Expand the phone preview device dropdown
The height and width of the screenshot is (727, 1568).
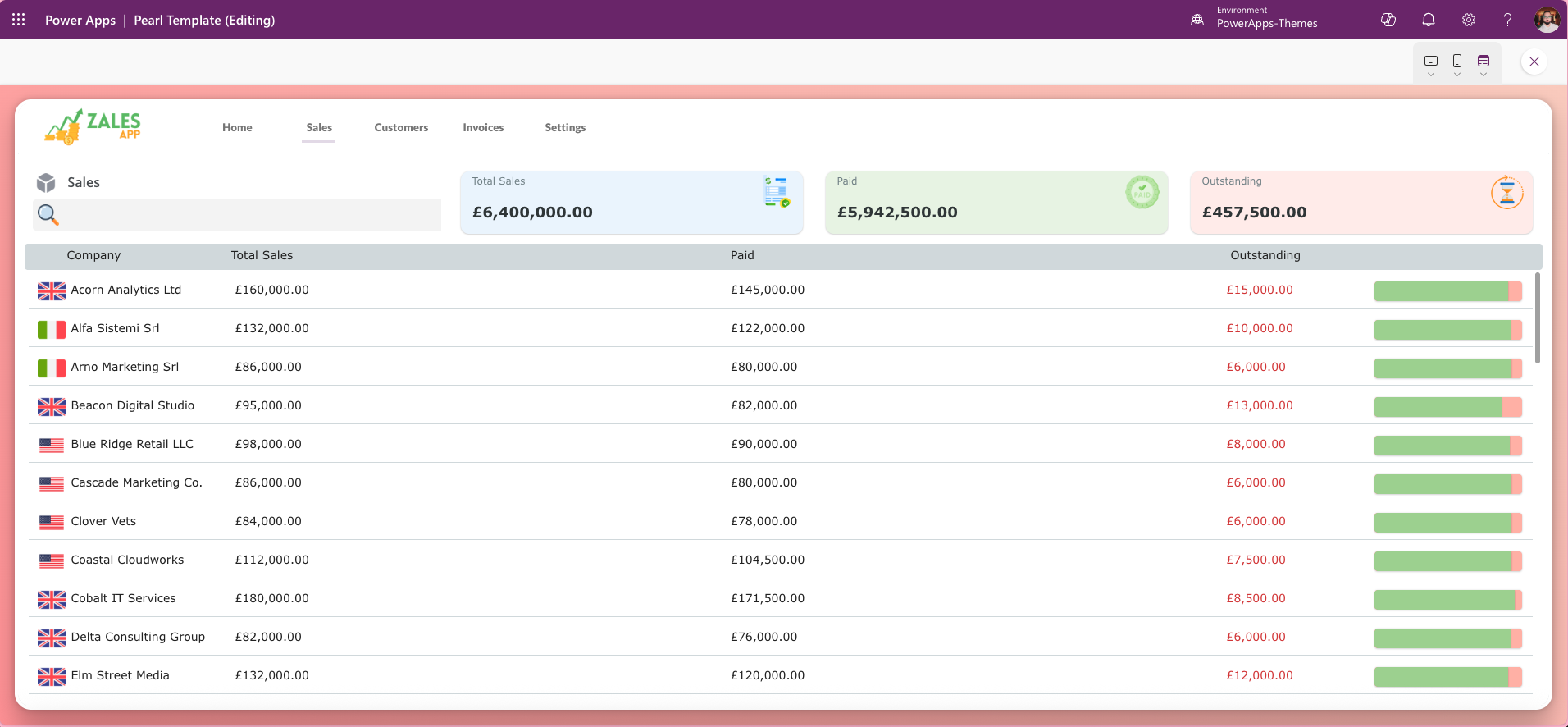pos(1457,64)
